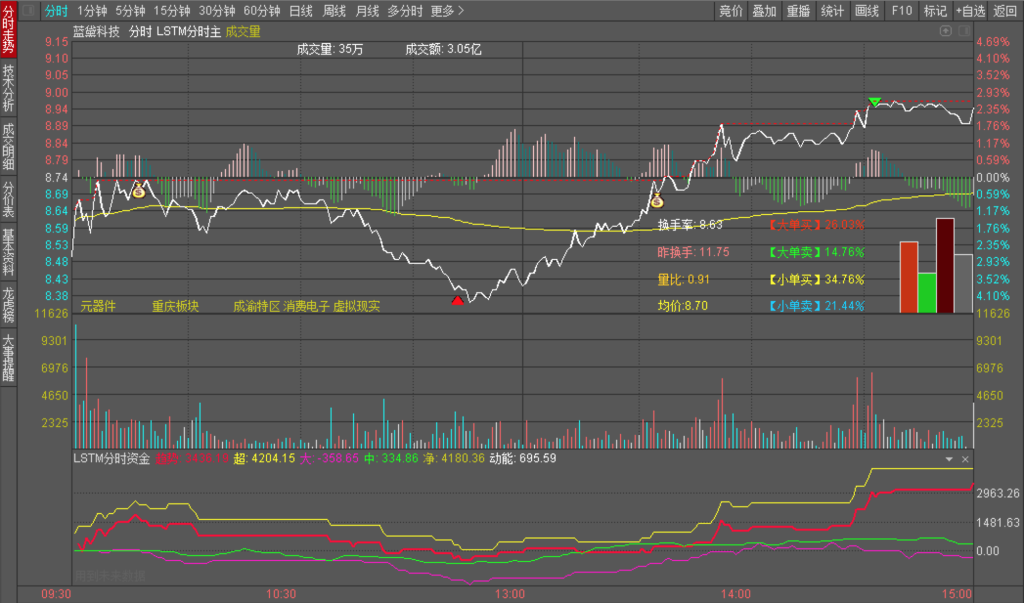The image size is (1024, 603).
Task: Click the money bag icon near 14:00
Action: point(657,201)
